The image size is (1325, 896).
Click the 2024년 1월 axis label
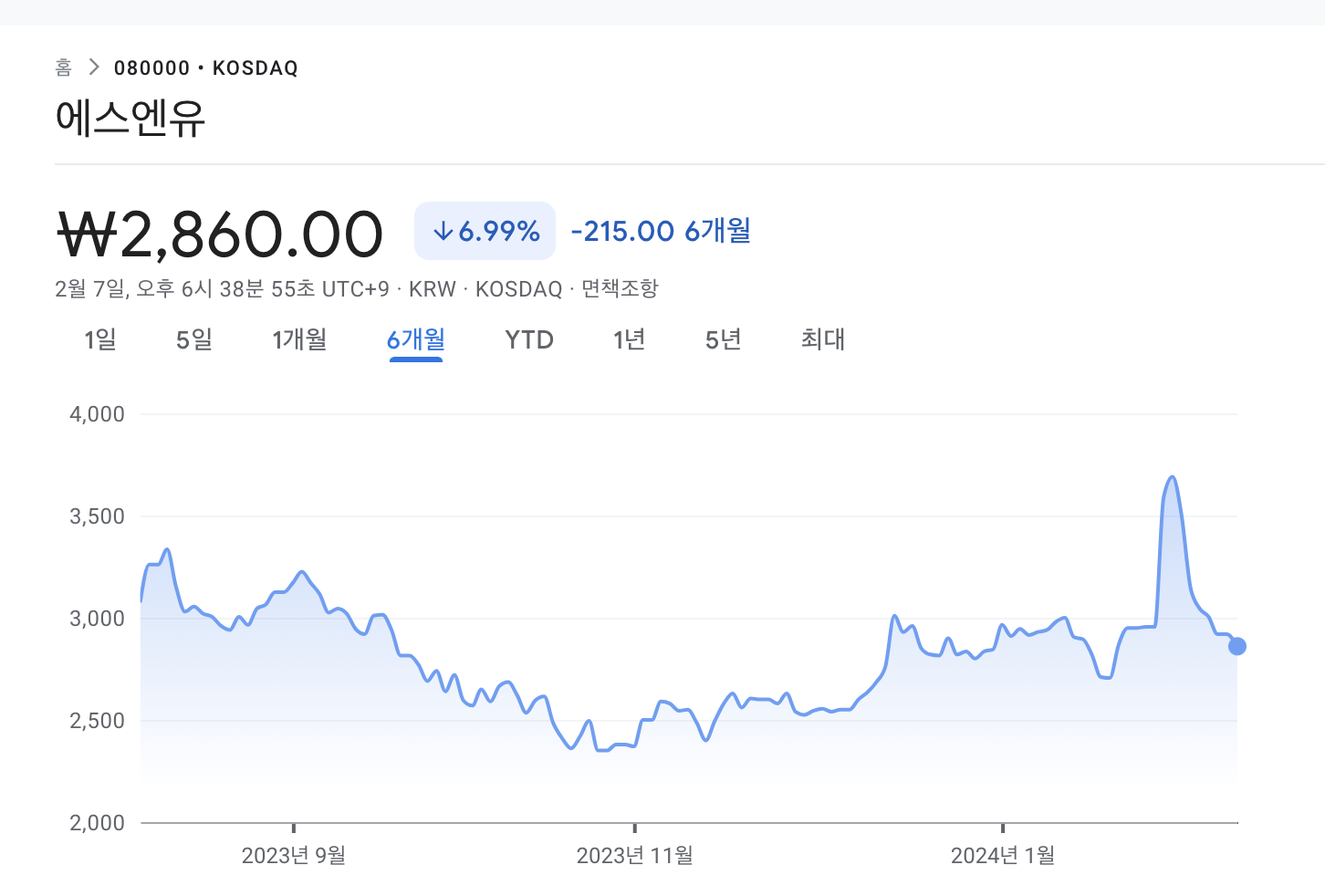coord(1003,856)
